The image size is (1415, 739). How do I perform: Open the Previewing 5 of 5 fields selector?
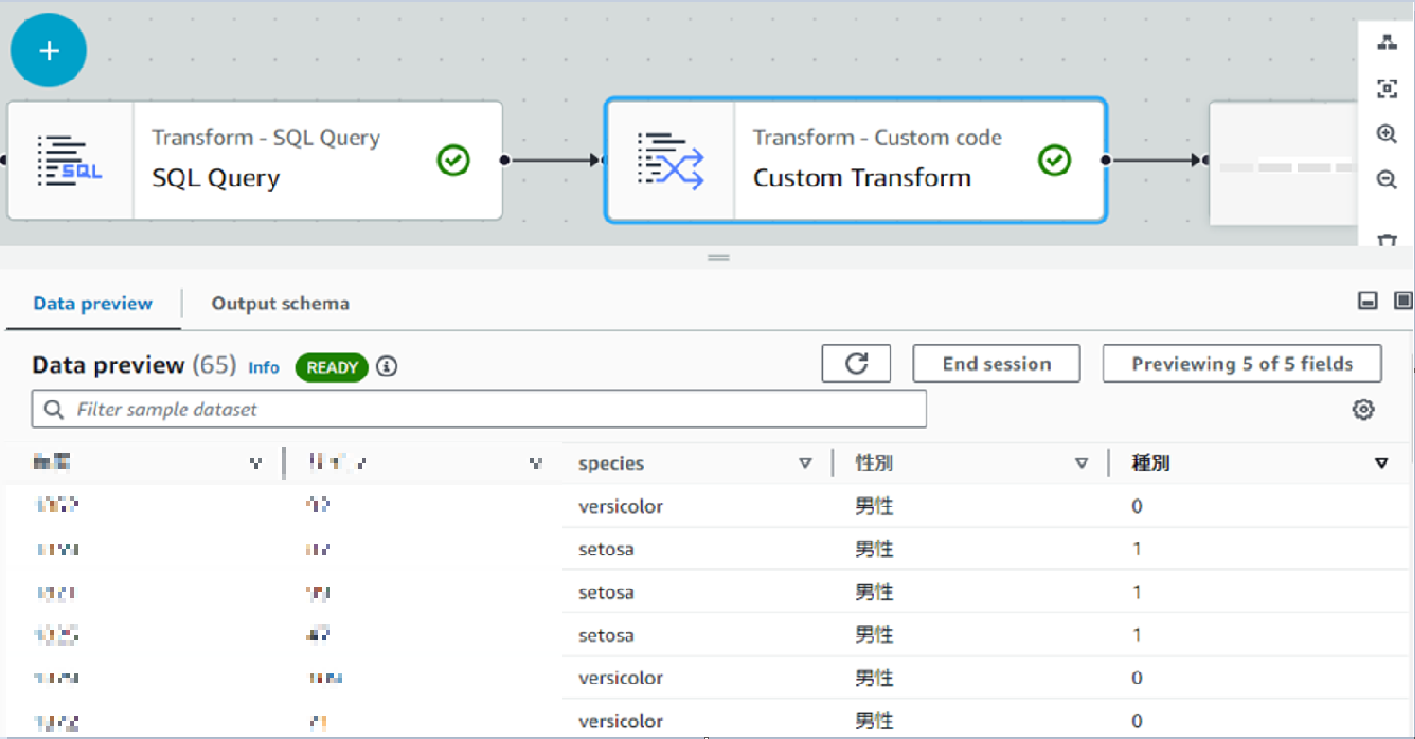1241,364
